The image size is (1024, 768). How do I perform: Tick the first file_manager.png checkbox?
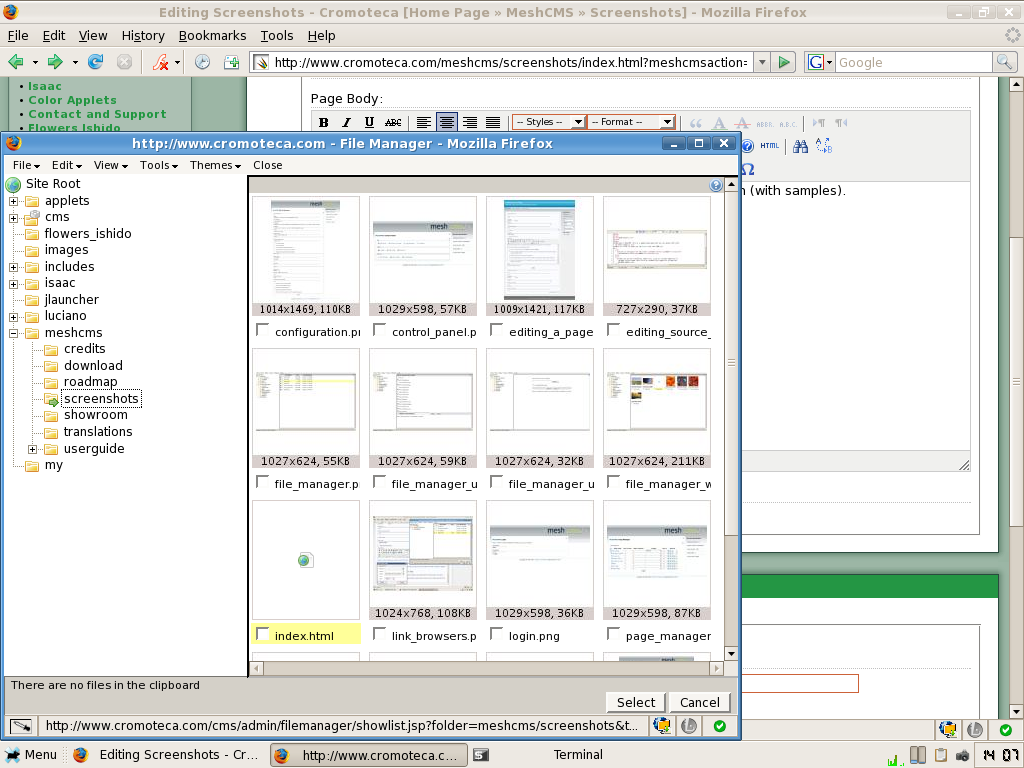pyautogui.click(x=263, y=482)
